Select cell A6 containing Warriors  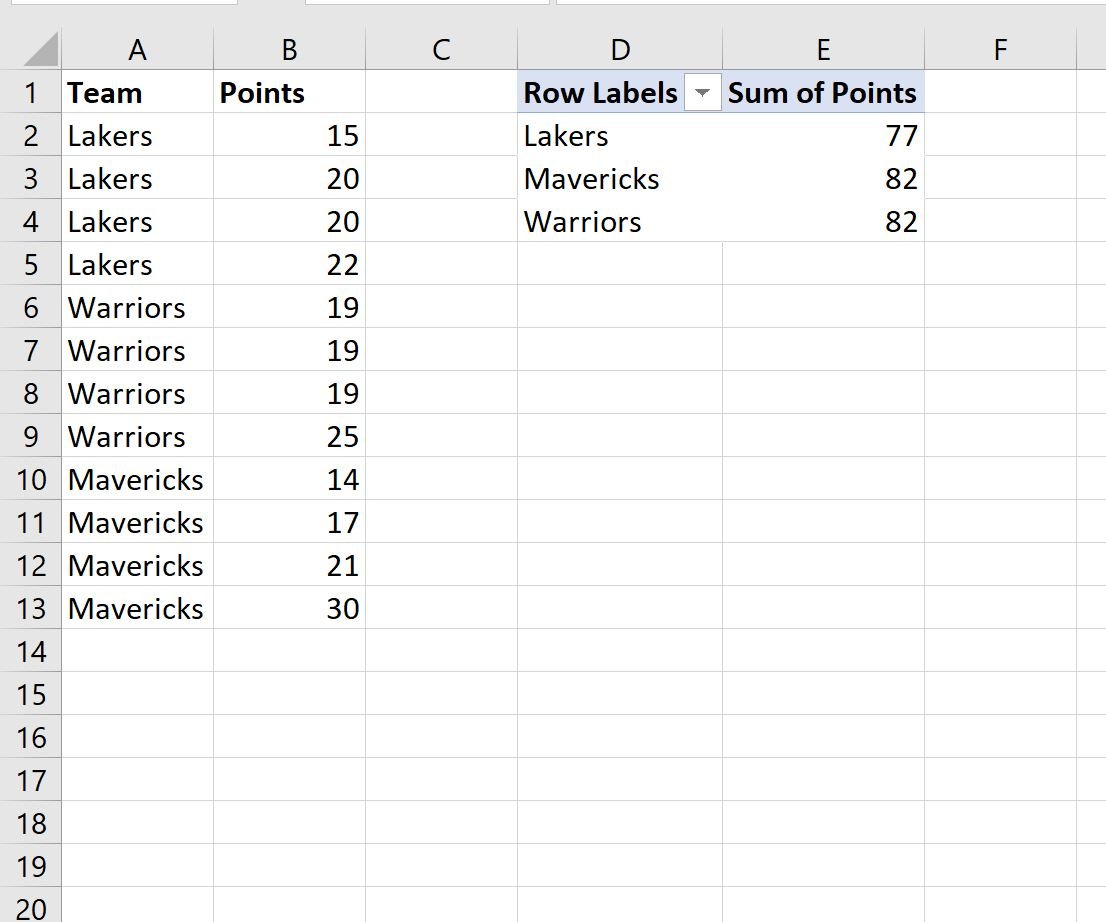pyautogui.click(x=138, y=308)
